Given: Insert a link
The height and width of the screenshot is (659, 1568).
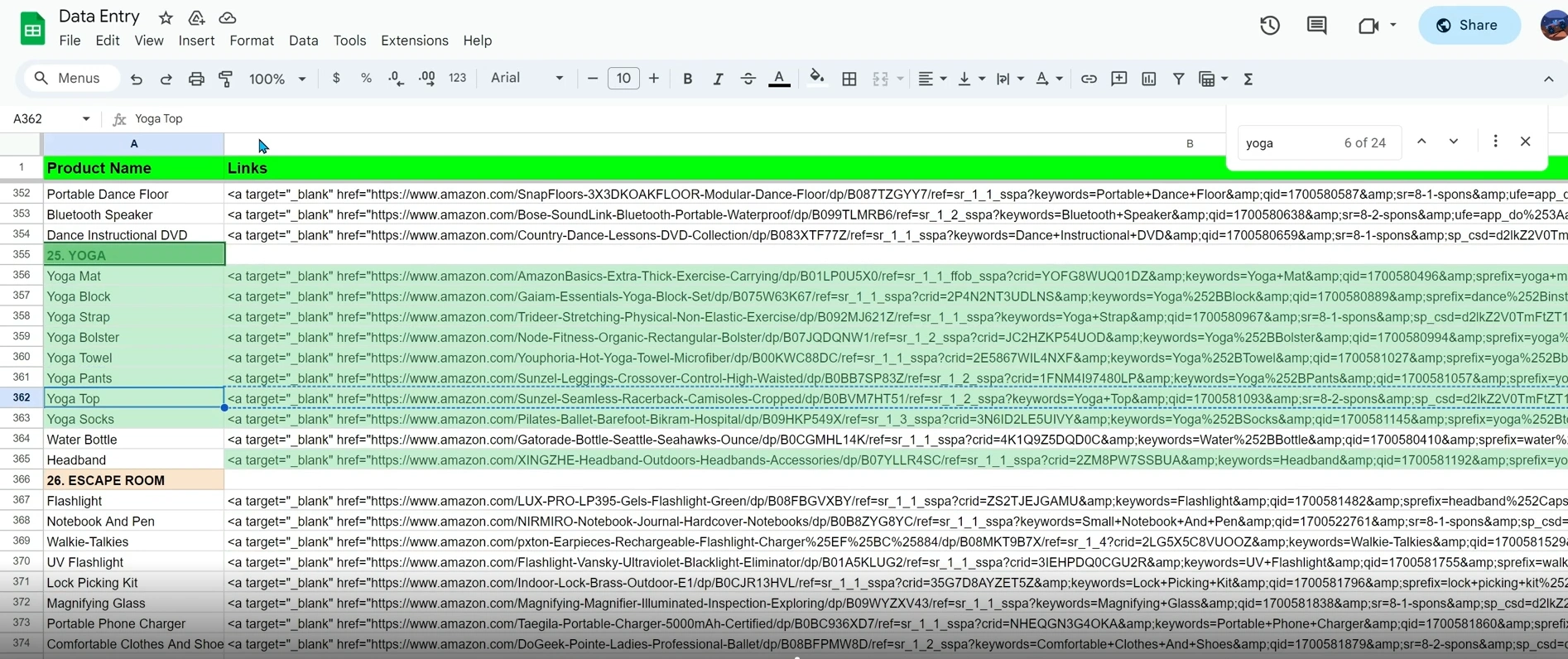Looking at the screenshot, I should coord(1089,79).
